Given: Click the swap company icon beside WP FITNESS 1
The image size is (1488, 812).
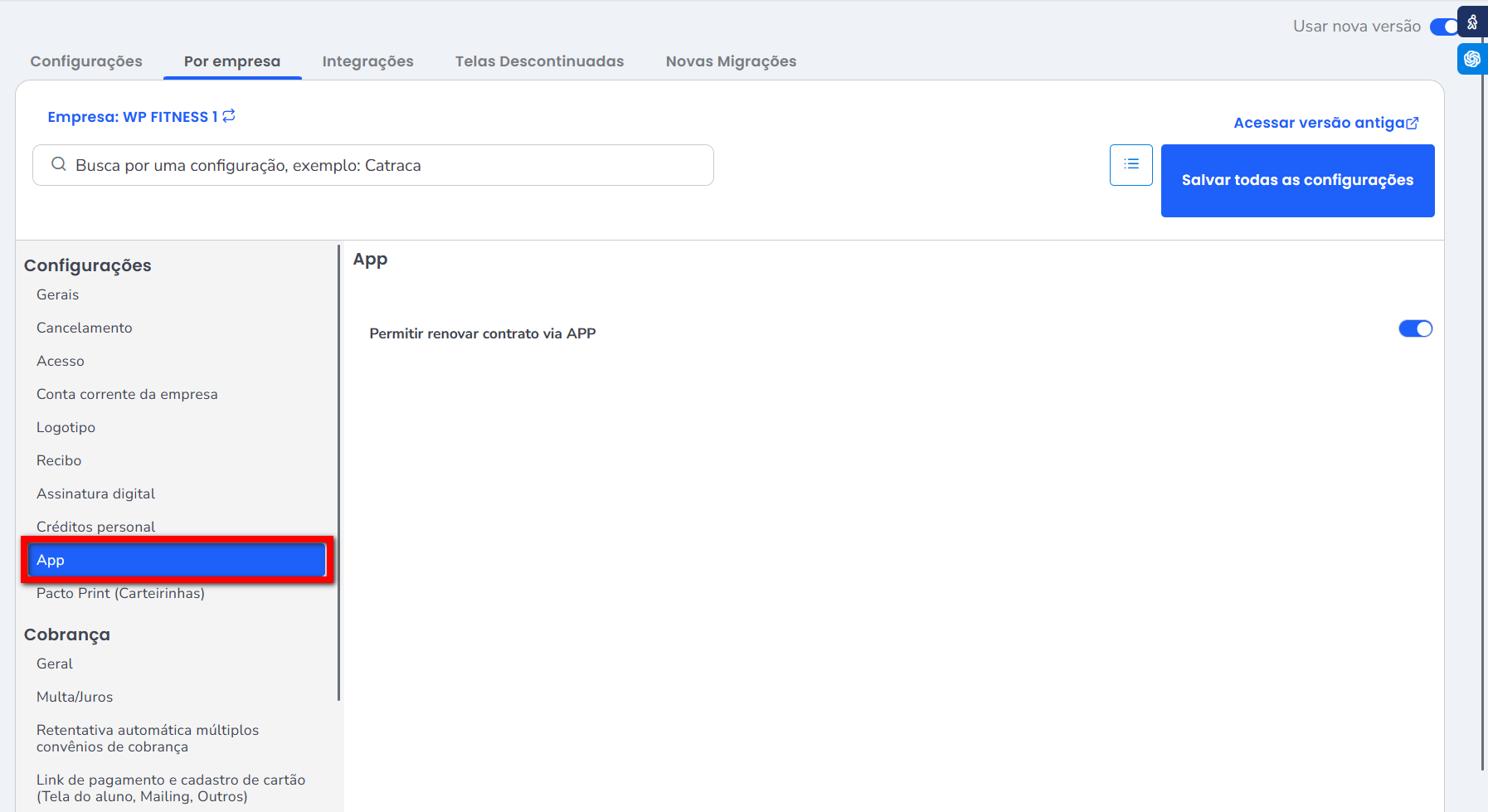Looking at the screenshot, I should [x=229, y=116].
